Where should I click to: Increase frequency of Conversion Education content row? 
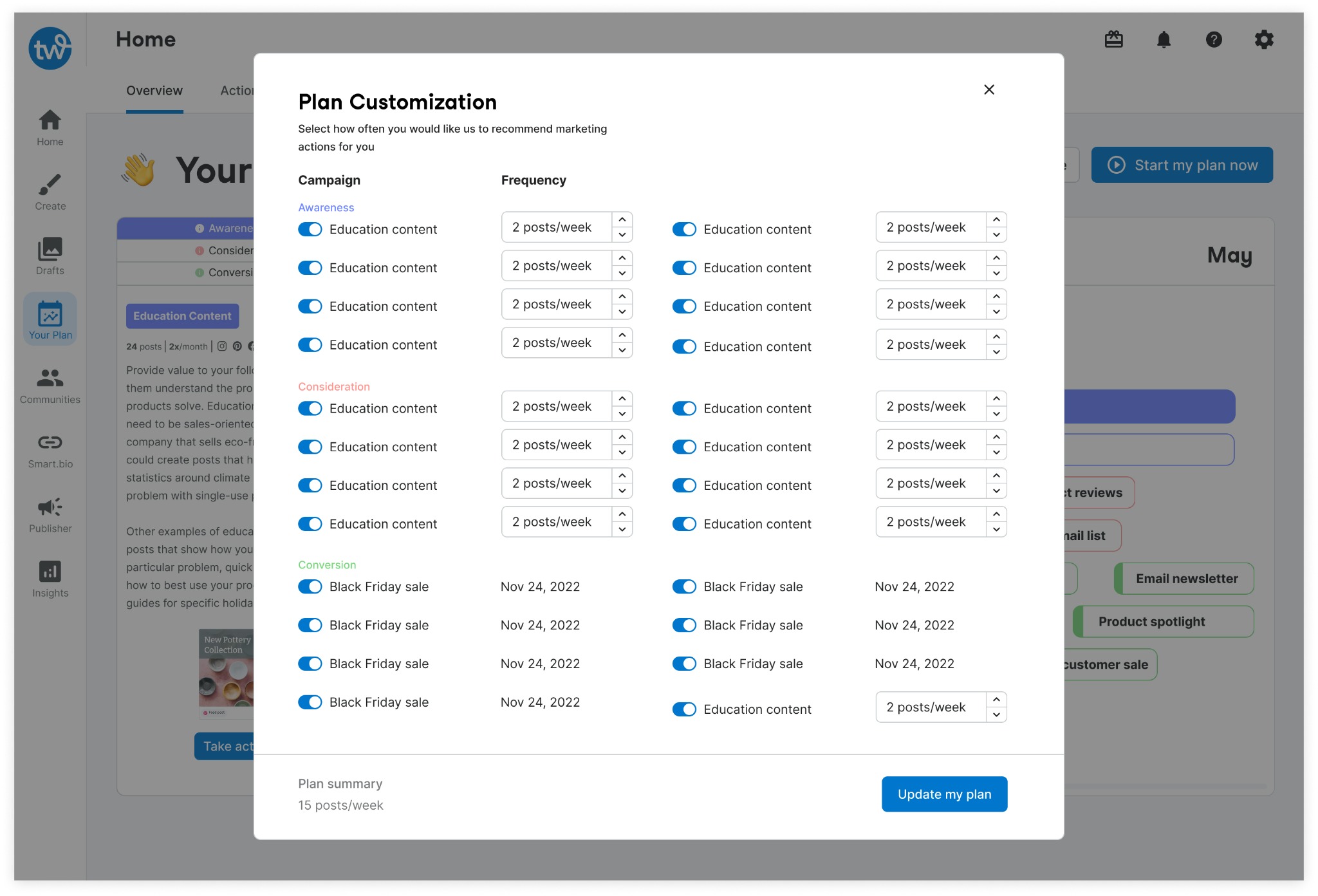(996, 700)
